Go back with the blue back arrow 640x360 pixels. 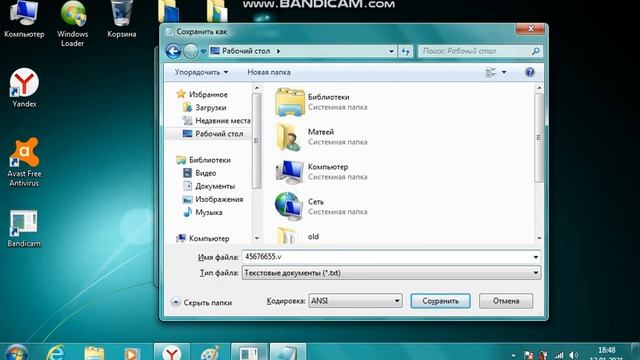(173, 51)
